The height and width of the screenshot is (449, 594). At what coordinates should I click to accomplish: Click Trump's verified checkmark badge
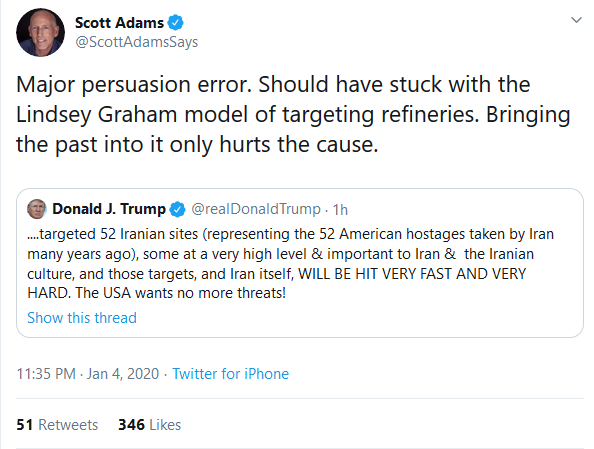click(x=177, y=210)
